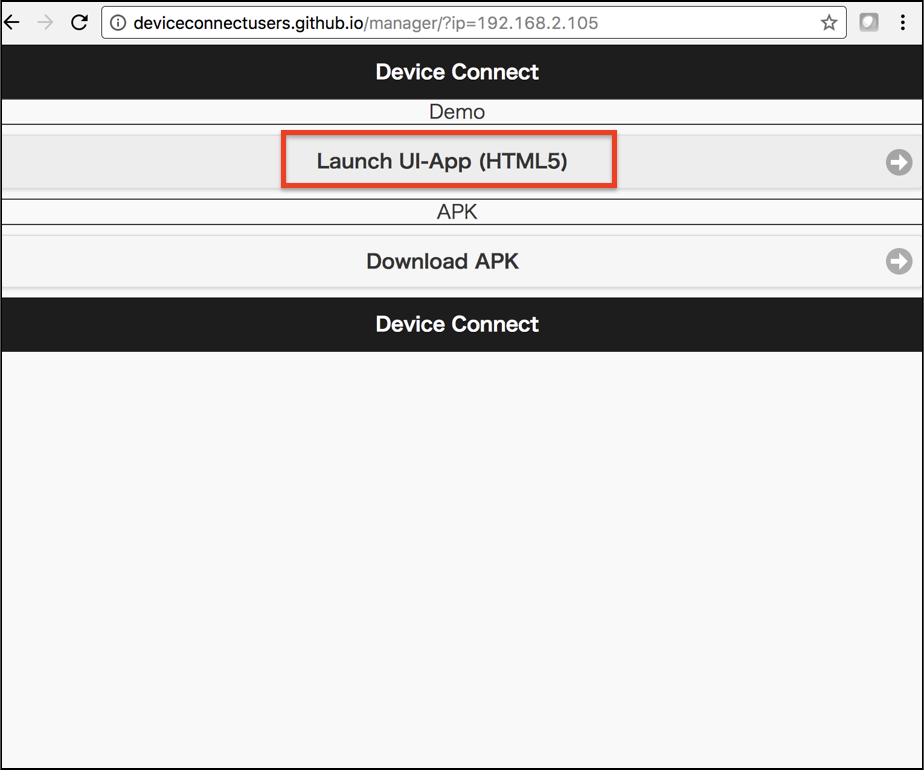
Task: Launch UI-App (HTML5) button
Action: pyautogui.click(x=442, y=161)
